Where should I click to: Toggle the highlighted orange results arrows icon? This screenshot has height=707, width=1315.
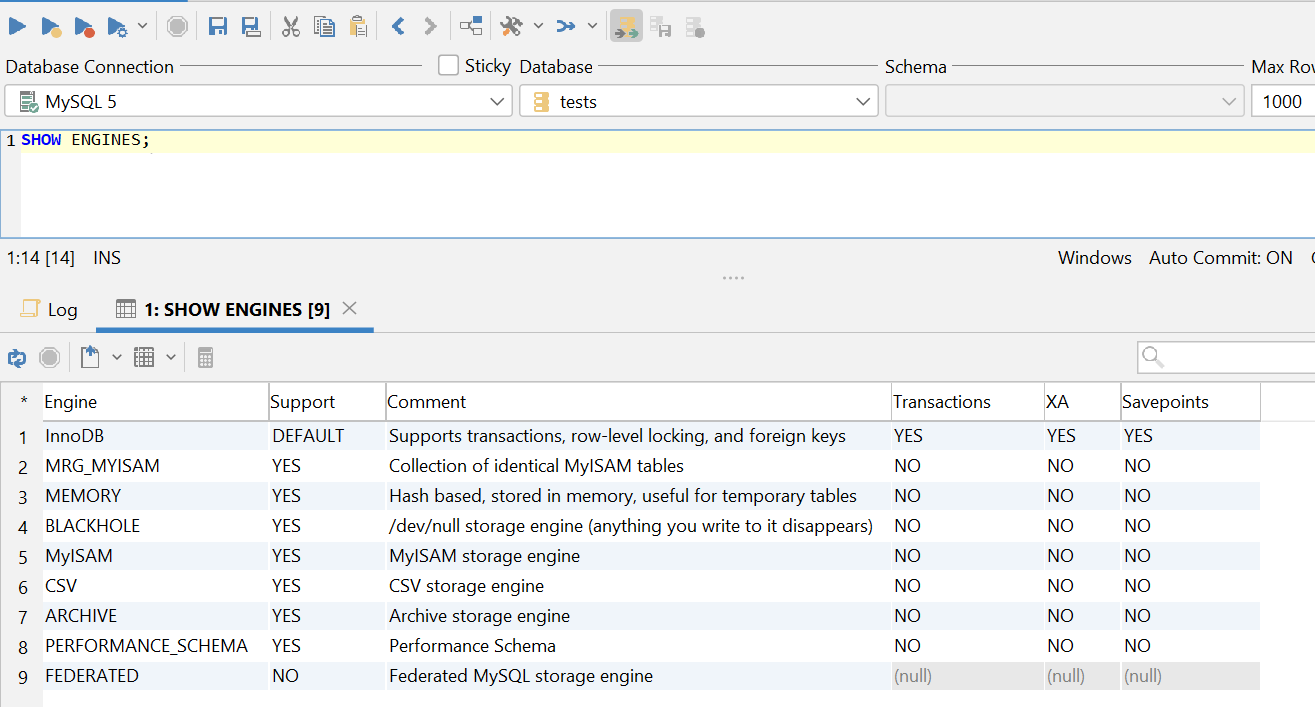(627, 26)
